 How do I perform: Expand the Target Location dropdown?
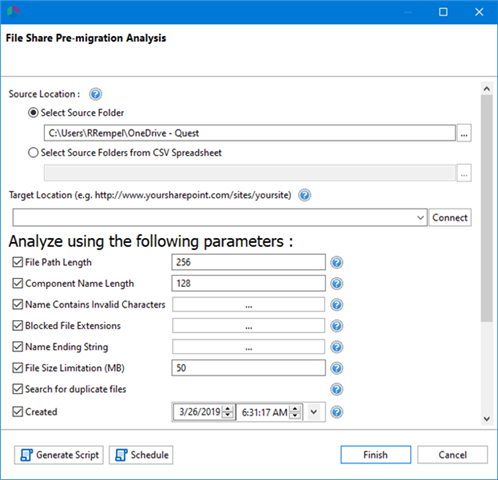click(420, 218)
